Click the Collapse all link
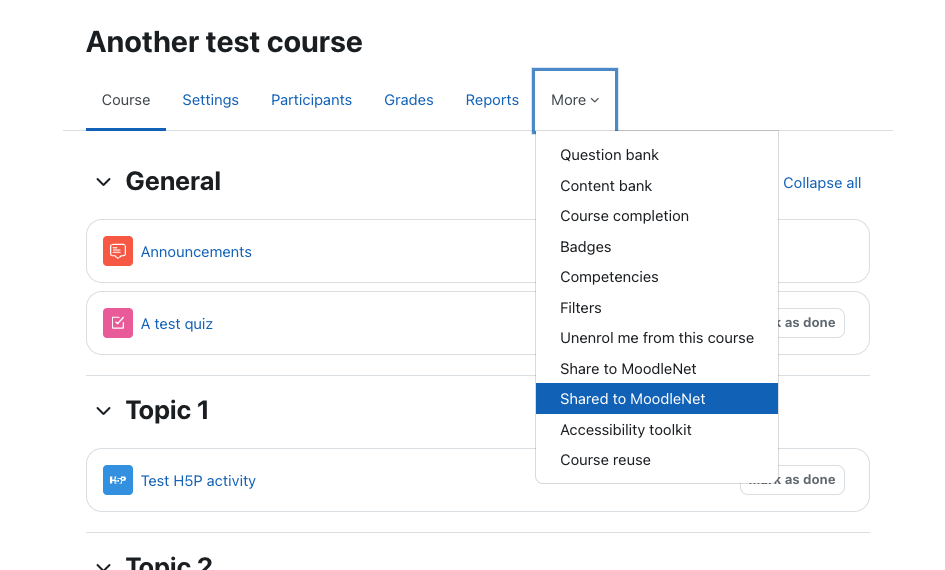The height and width of the screenshot is (570, 945). coord(821,183)
